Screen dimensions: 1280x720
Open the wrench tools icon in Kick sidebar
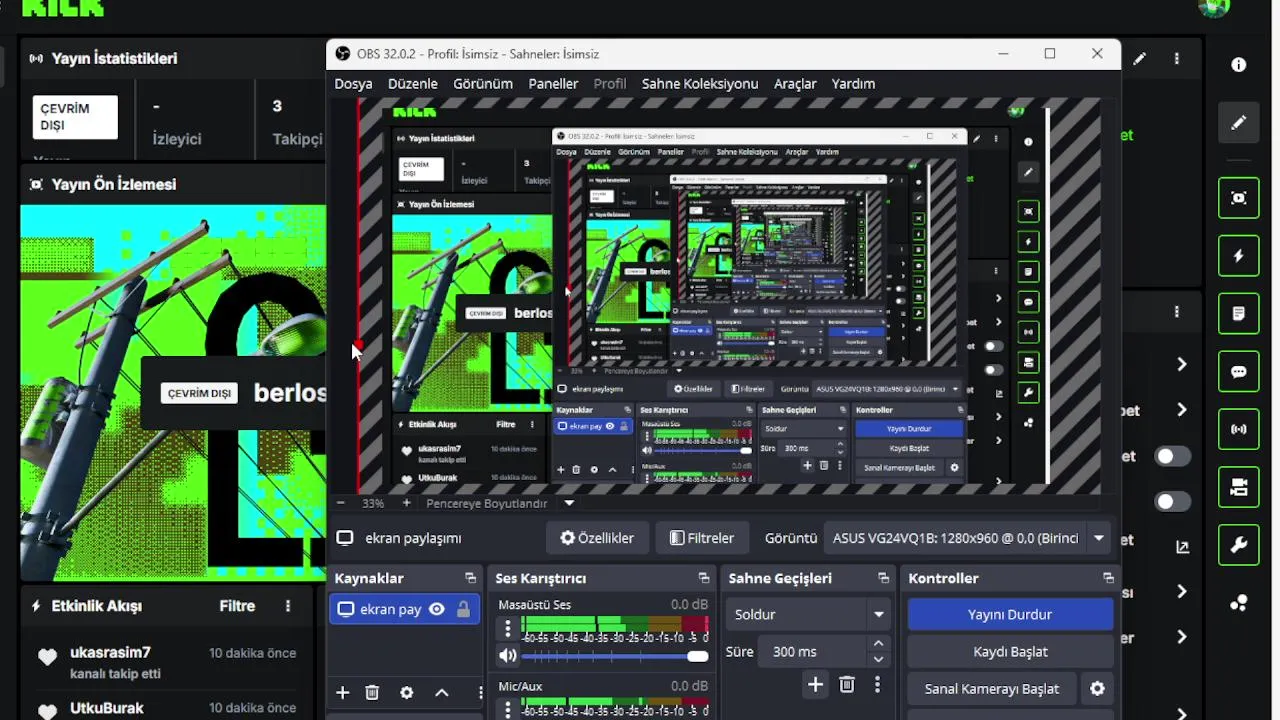pos(1239,545)
